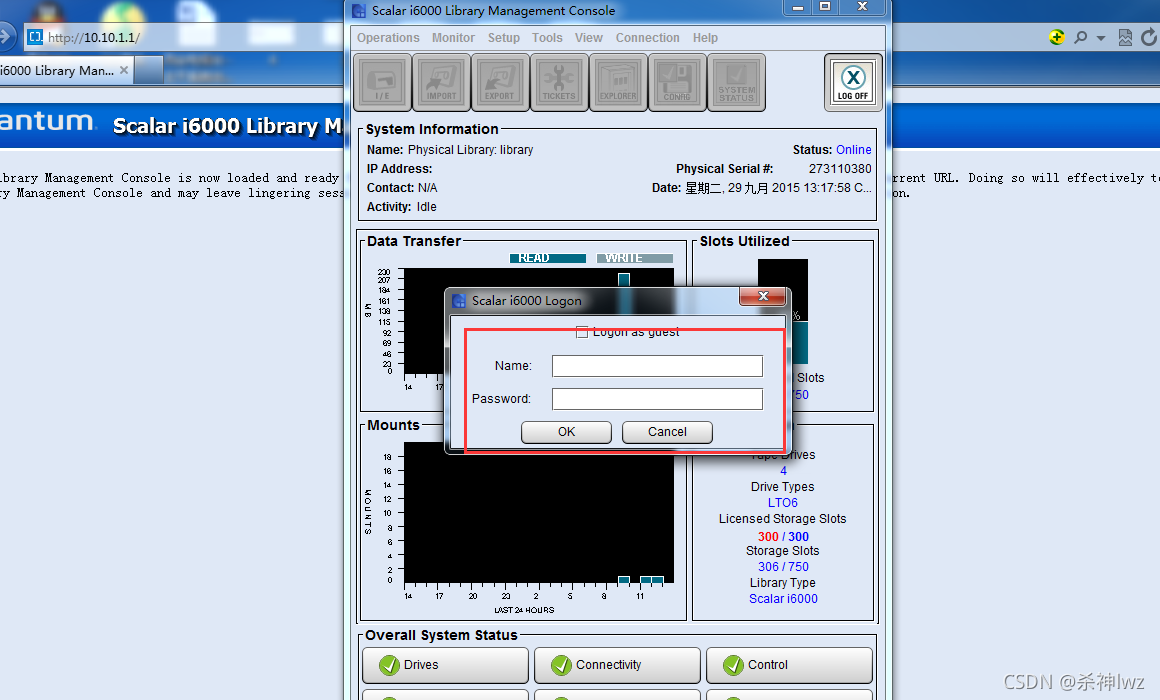Viewport: 1160px width, 700px height.
Task: Open the Explorer toolbar icon
Action: click(x=618, y=82)
